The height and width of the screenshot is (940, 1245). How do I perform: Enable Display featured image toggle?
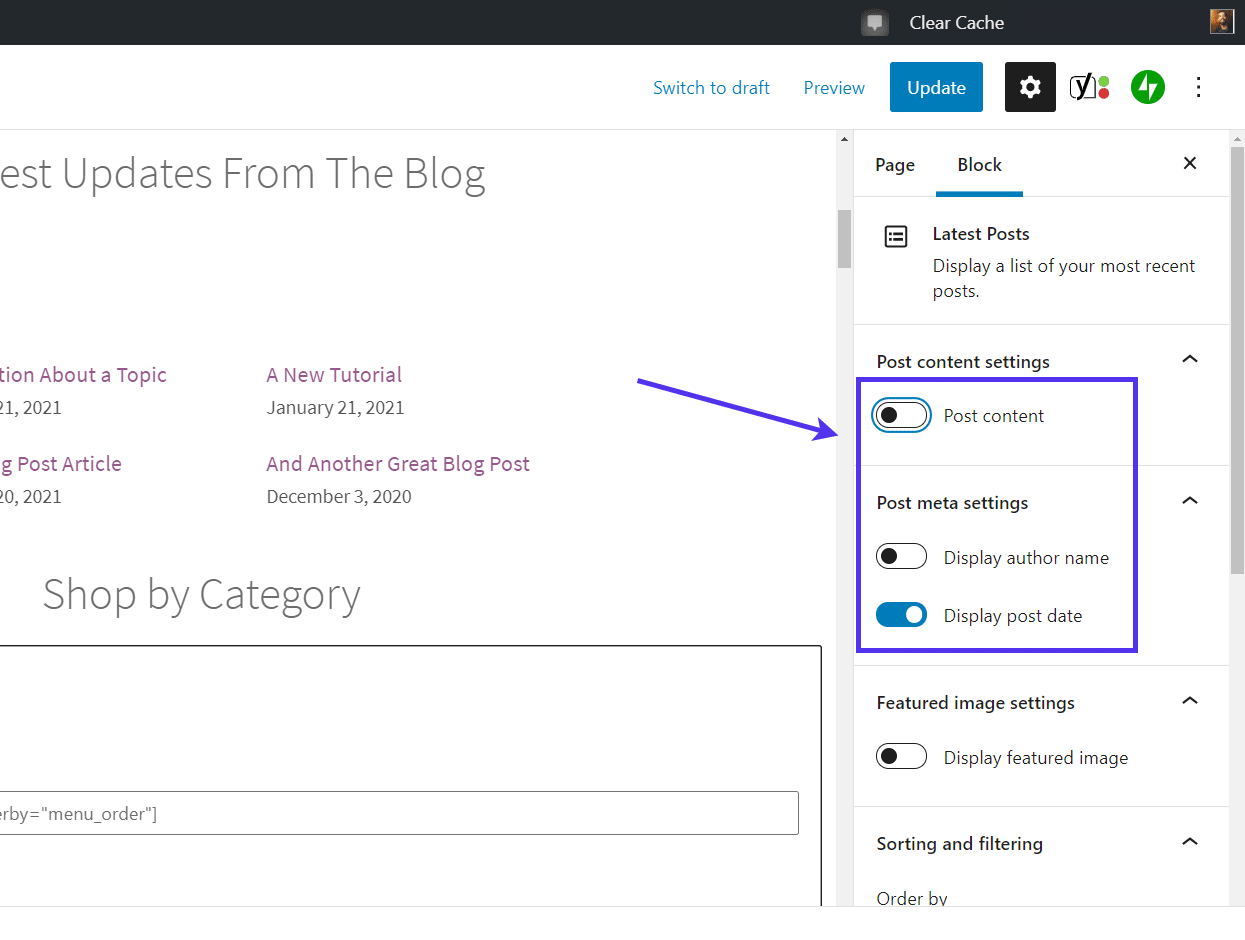pyautogui.click(x=901, y=757)
